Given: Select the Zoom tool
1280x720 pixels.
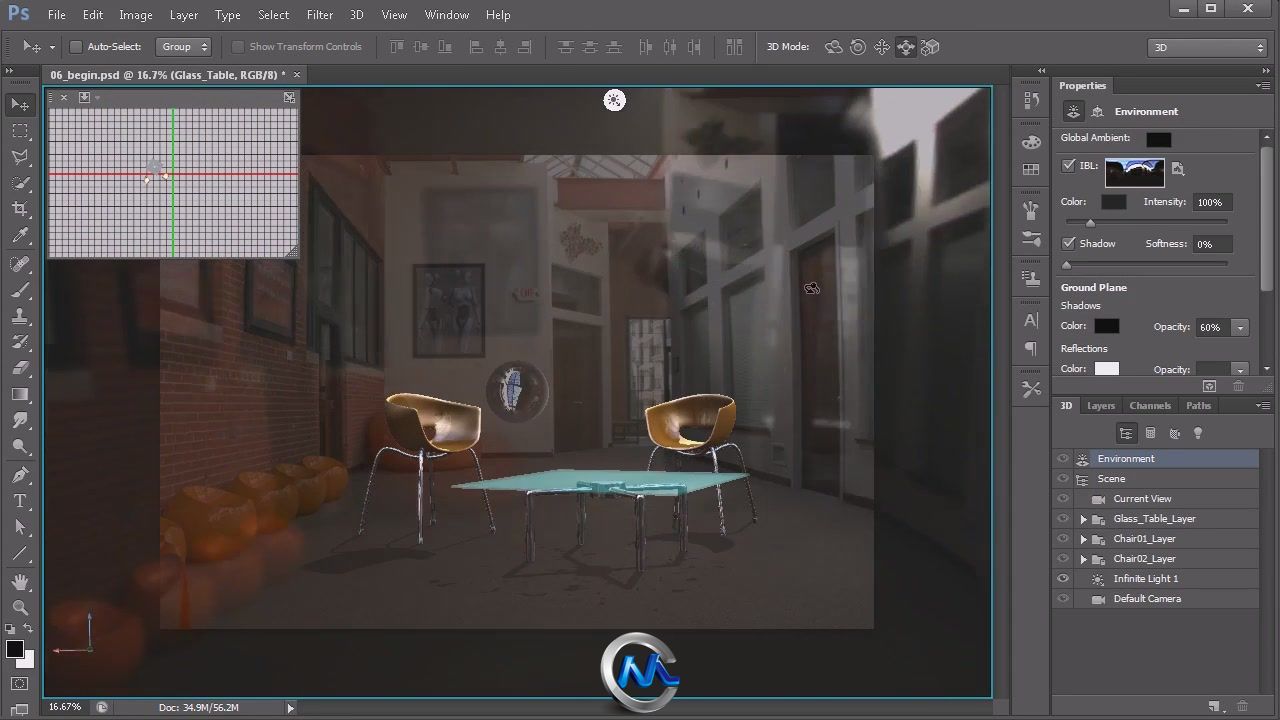Looking at the screenshot, I should pos(20,608).
